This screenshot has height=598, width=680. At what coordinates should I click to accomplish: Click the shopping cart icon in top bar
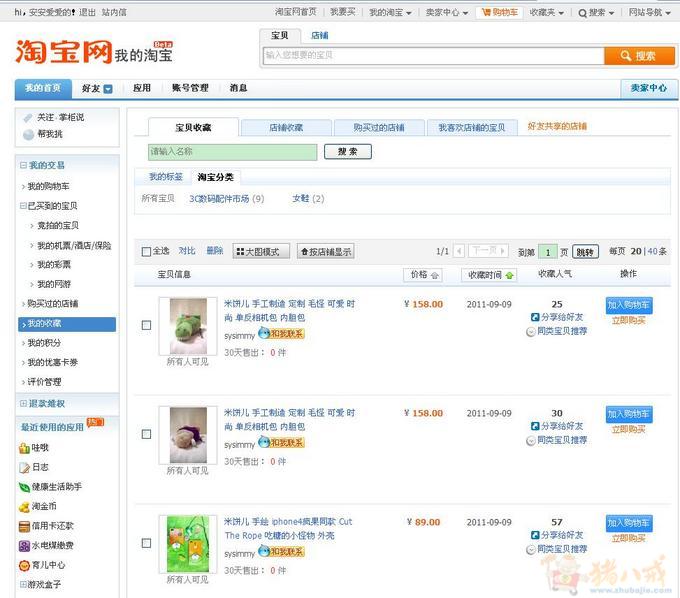click(486, 12)
